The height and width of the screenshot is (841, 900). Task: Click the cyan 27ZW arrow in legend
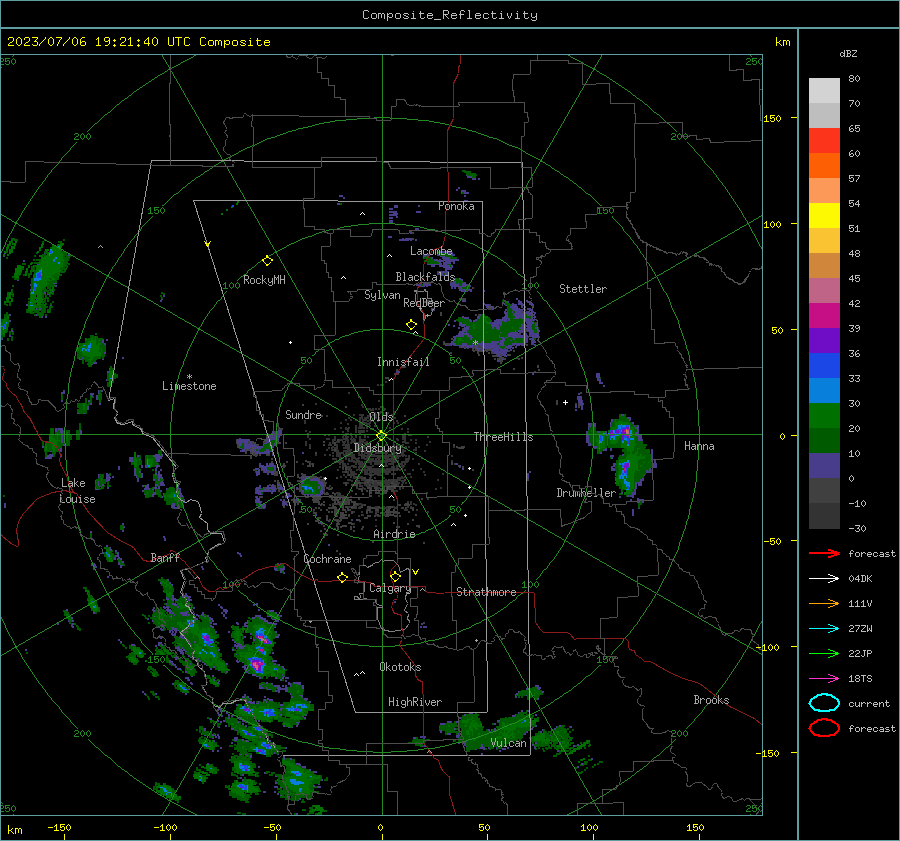click(824, 629)
